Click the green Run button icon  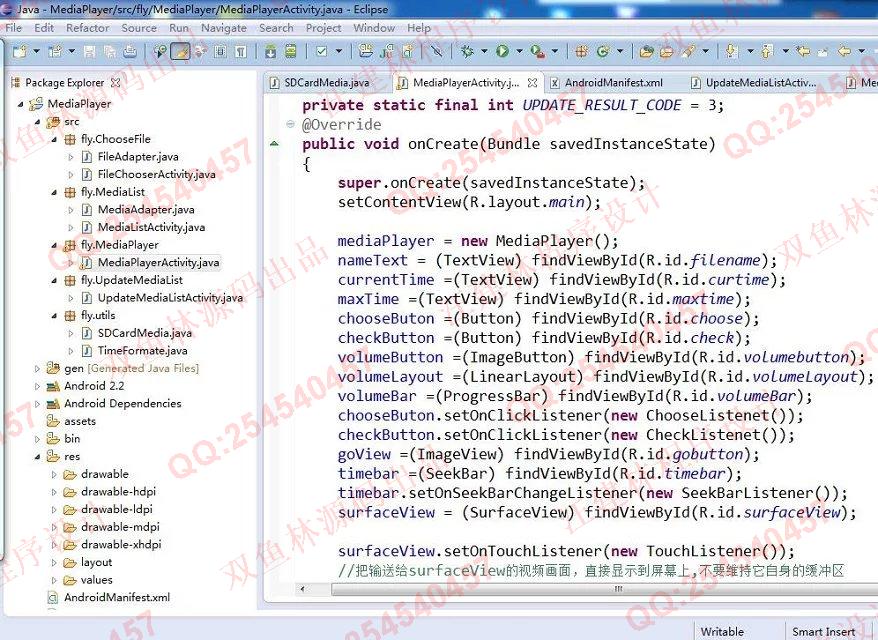click(x=502, y=52)
